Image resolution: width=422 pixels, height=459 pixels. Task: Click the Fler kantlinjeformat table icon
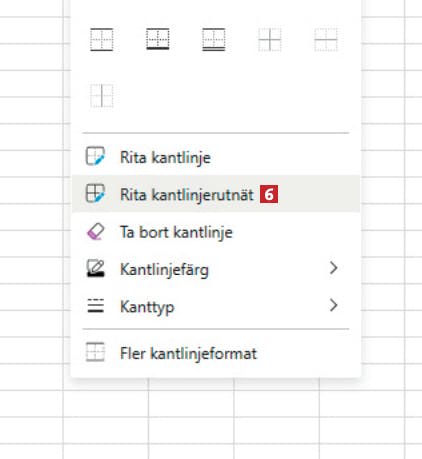(x=95, y=352)
